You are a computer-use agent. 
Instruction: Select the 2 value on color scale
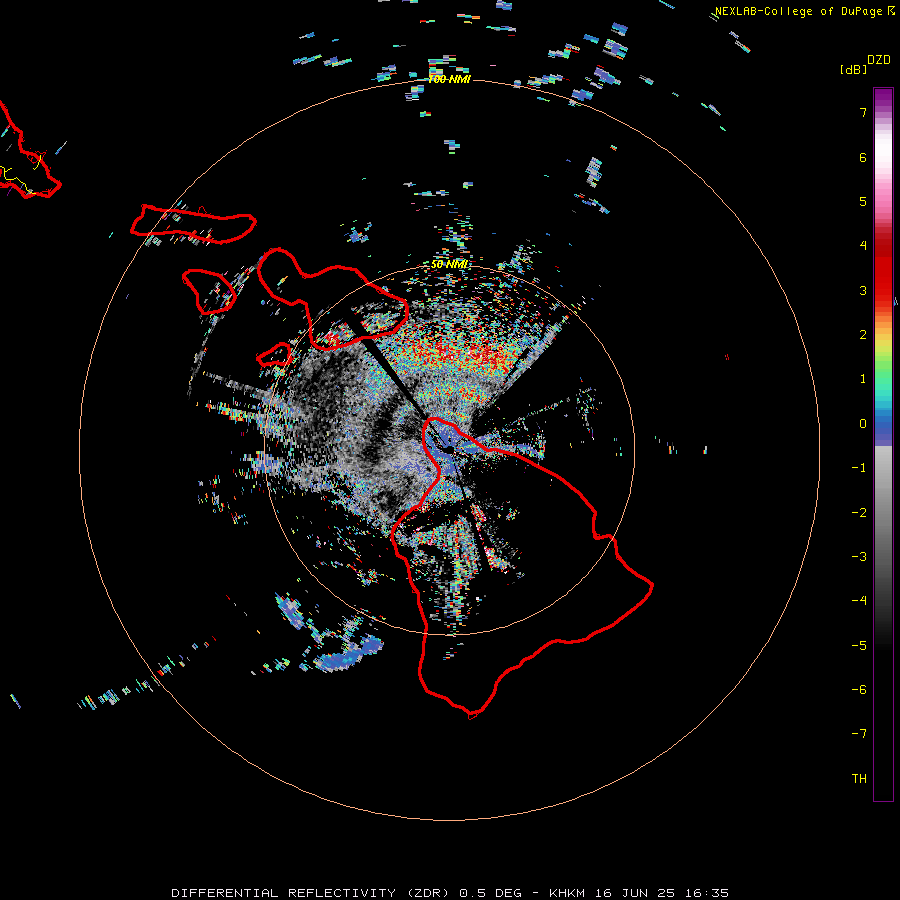863,335
